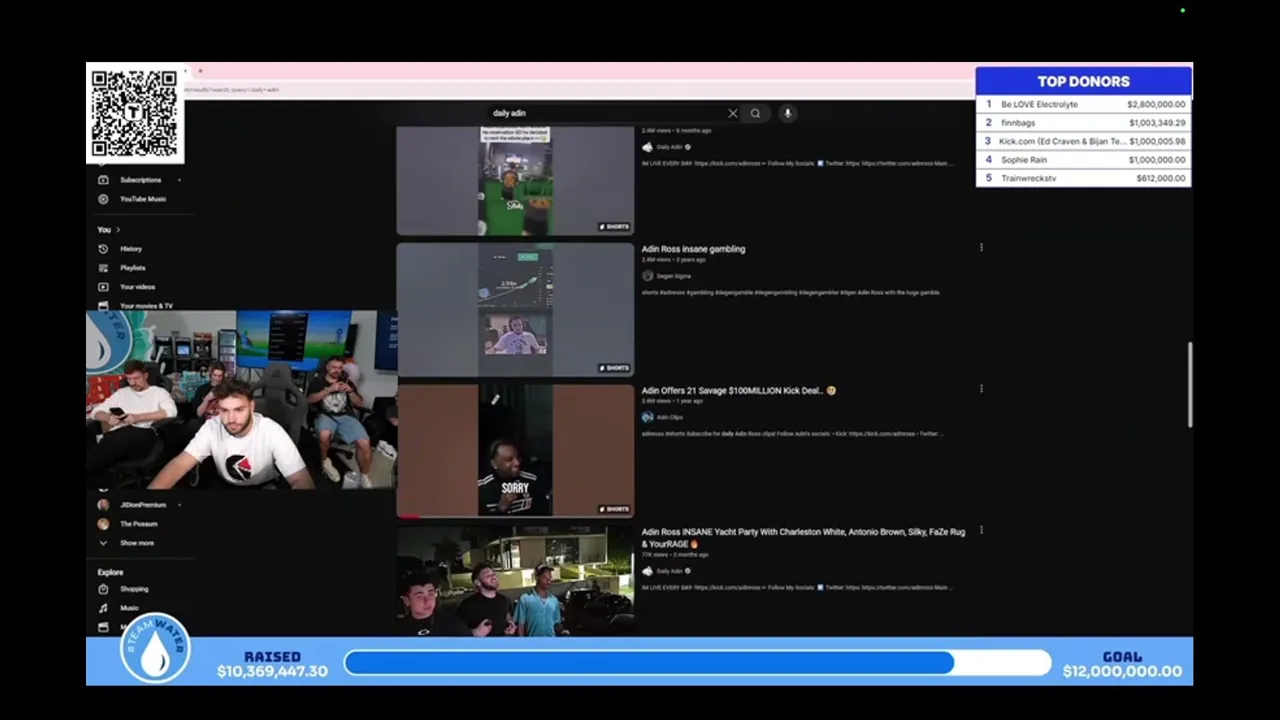1280x720 pixels.
Task: Open Your movies & TV
Action: click(x=146, y=306)
